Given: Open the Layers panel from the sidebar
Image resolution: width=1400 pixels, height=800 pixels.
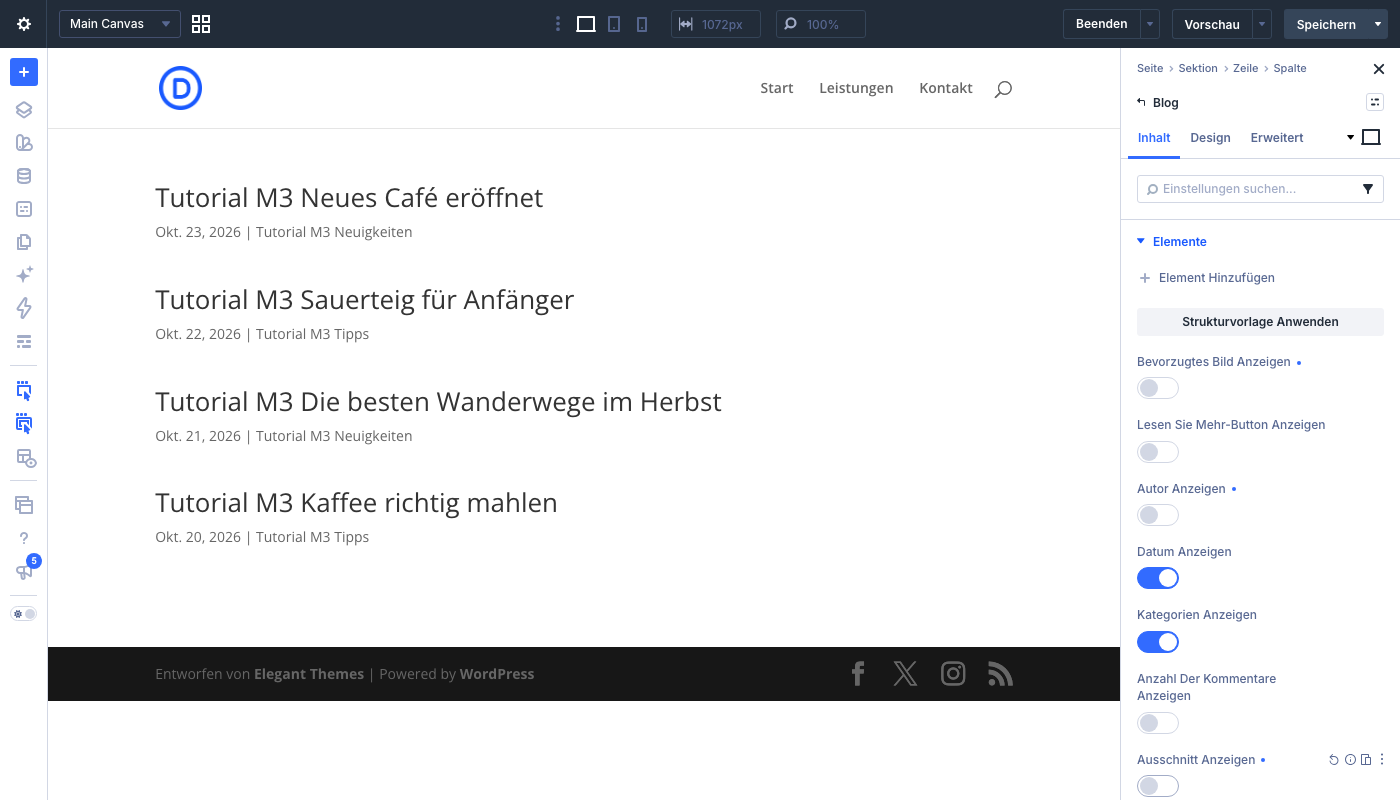Looking at the screenshot, I should tap(24, 110).
